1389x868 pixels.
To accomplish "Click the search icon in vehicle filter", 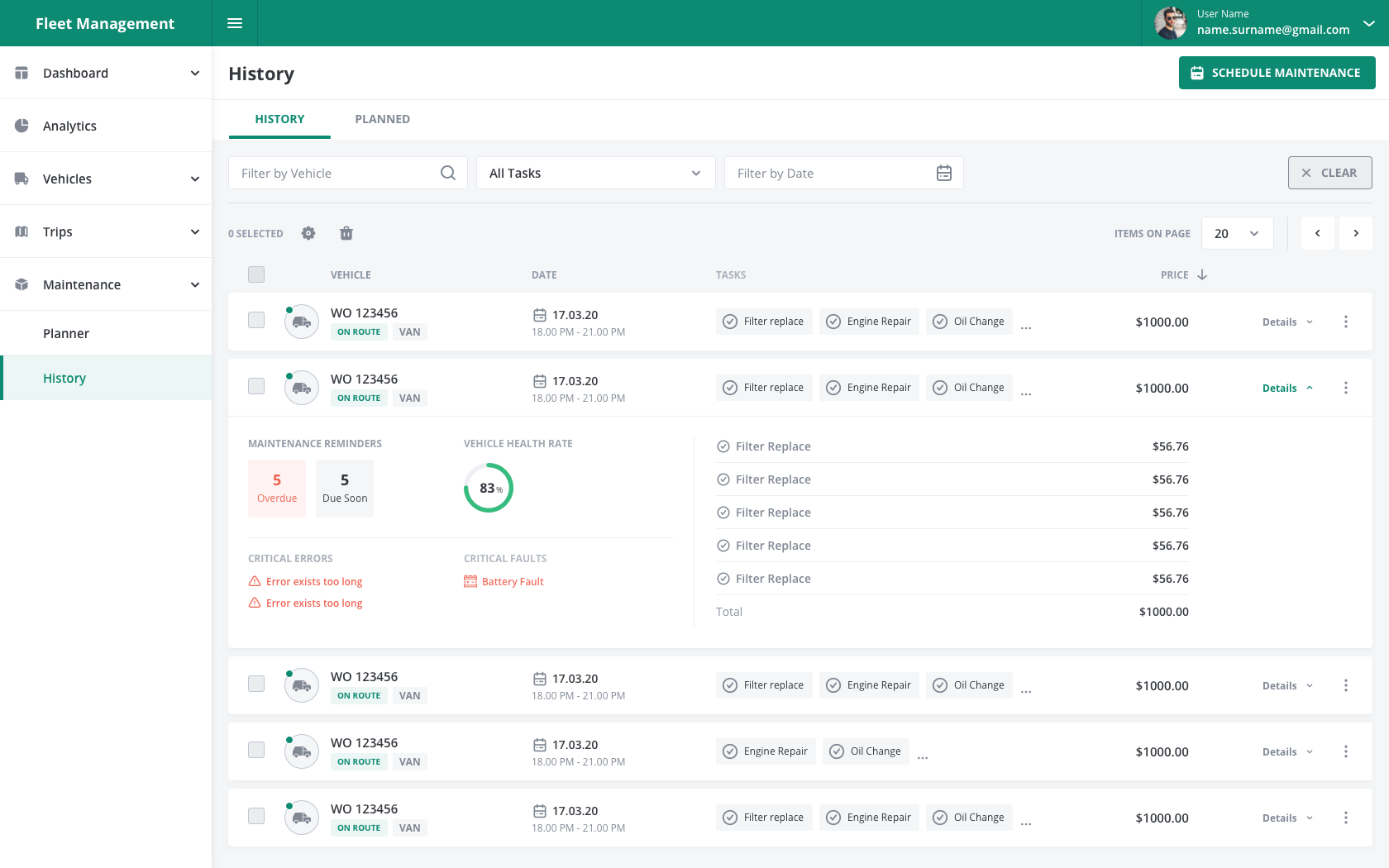I will (x=448, y=173).
